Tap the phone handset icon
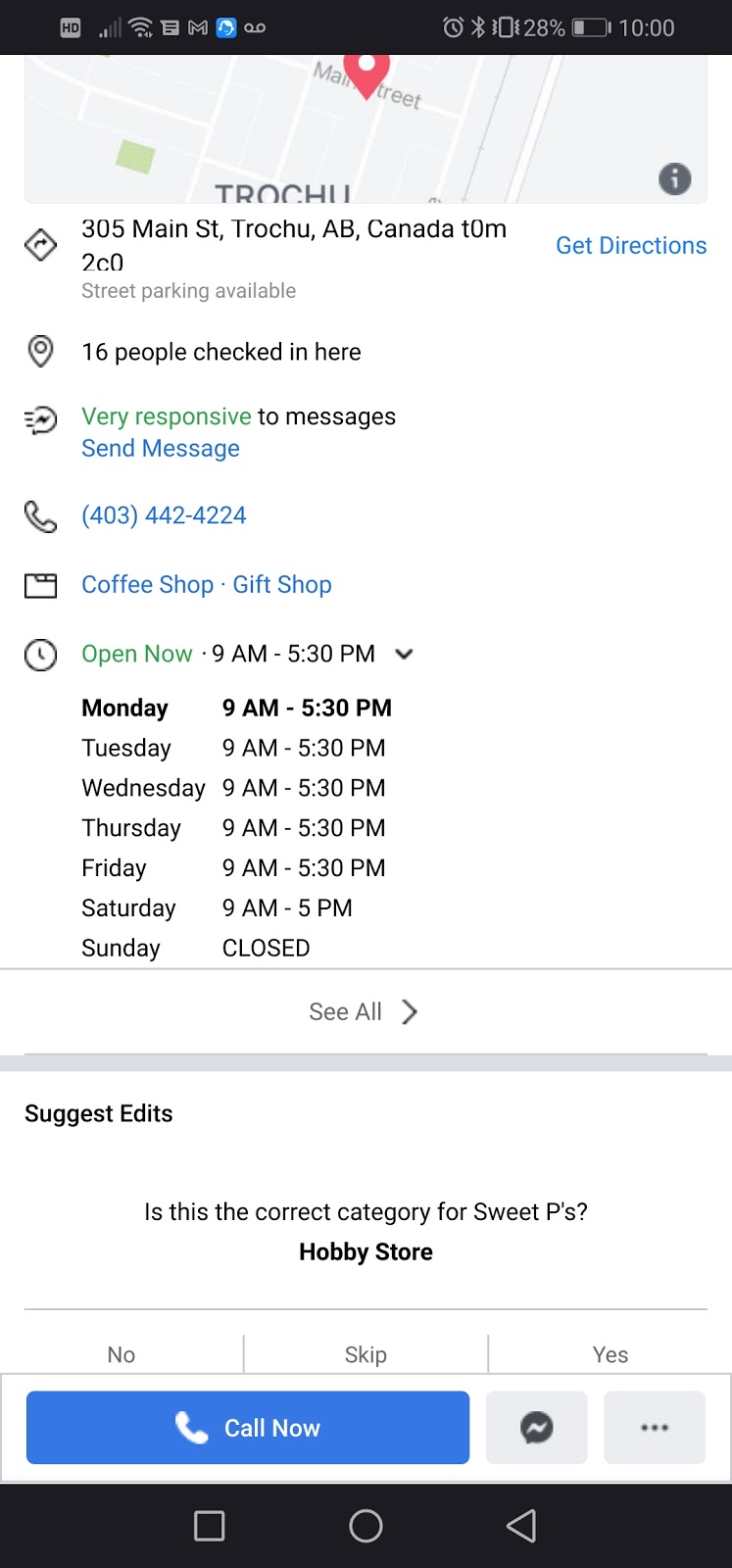732x1568 pixels. pyautogui.click(x=40, y=515)
